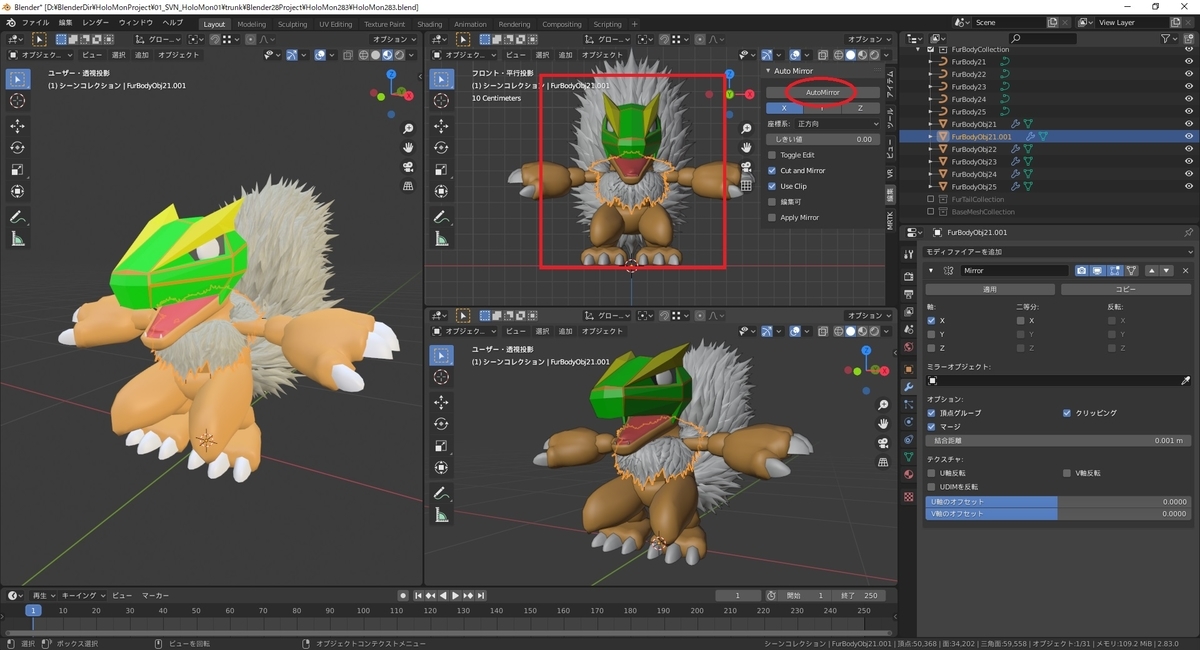This screenshot has width=1200, height=650.
Task: Open the Texture properties tab
Action: pos(908,496)
